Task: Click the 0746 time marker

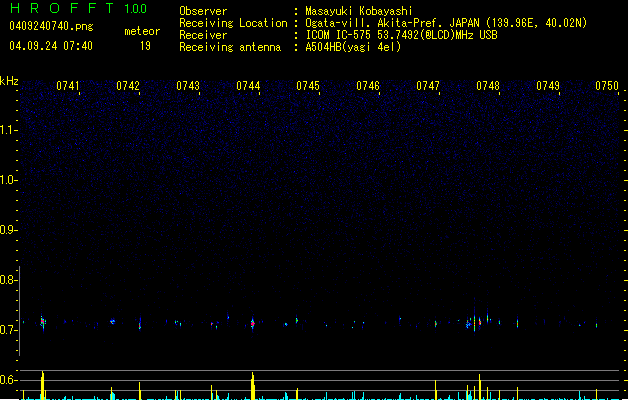Action: tap(368, 86)
